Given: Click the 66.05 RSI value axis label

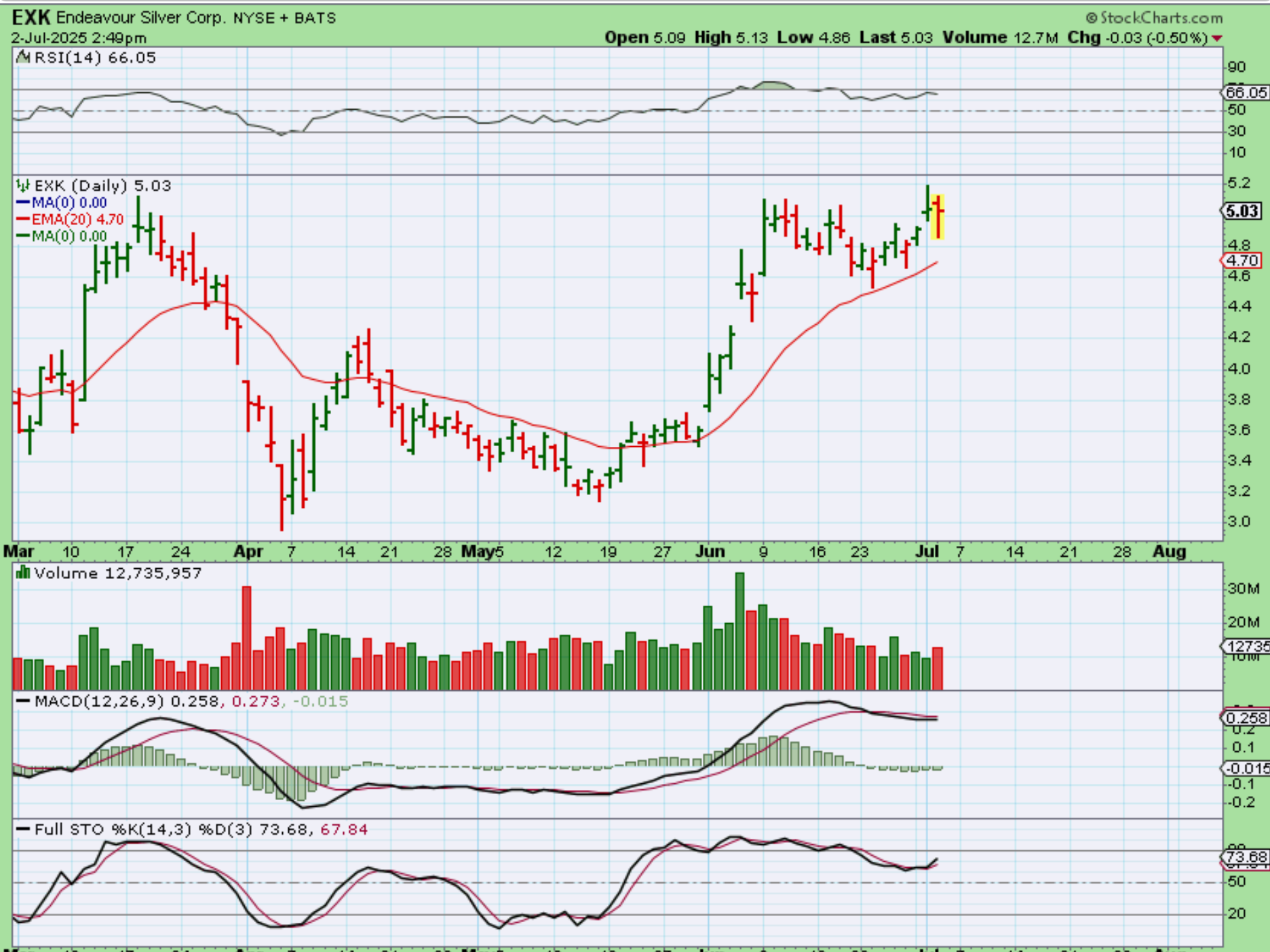Looking at the screenshot, I should click(x=1246, y=93).
